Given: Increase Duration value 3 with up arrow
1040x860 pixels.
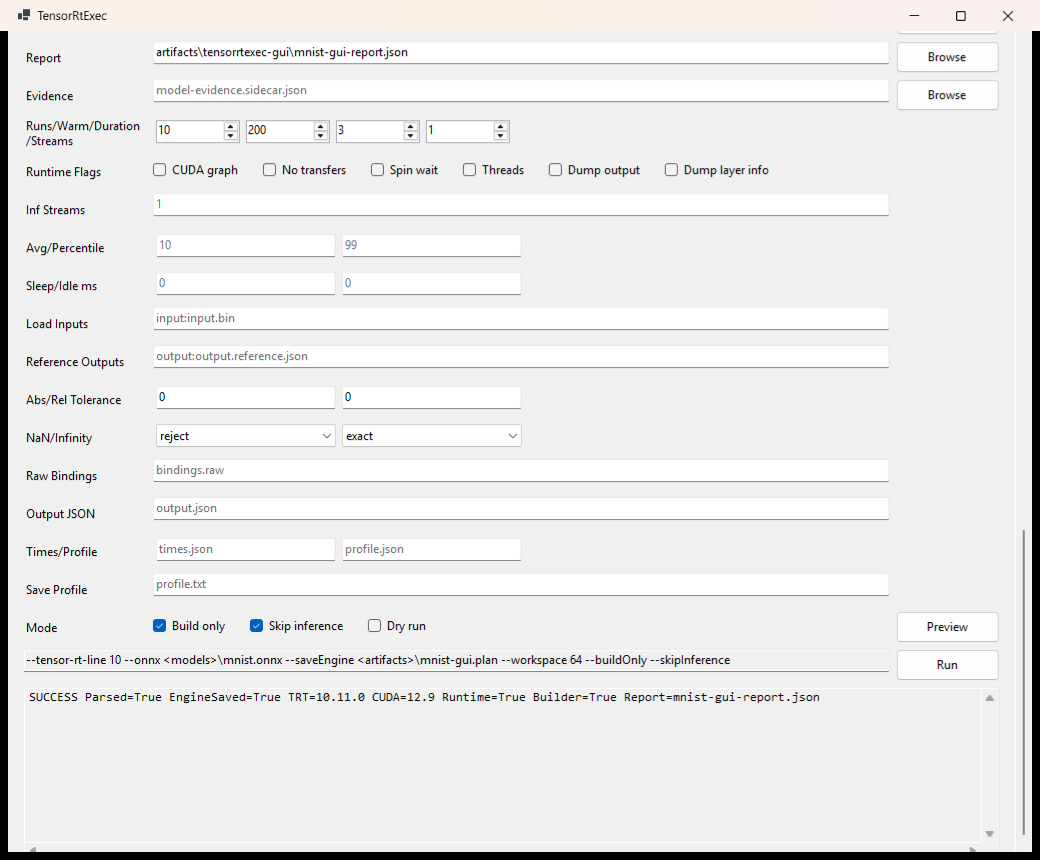Looking at the screenshot, I should pyautogui.click(x=411, y=126).
